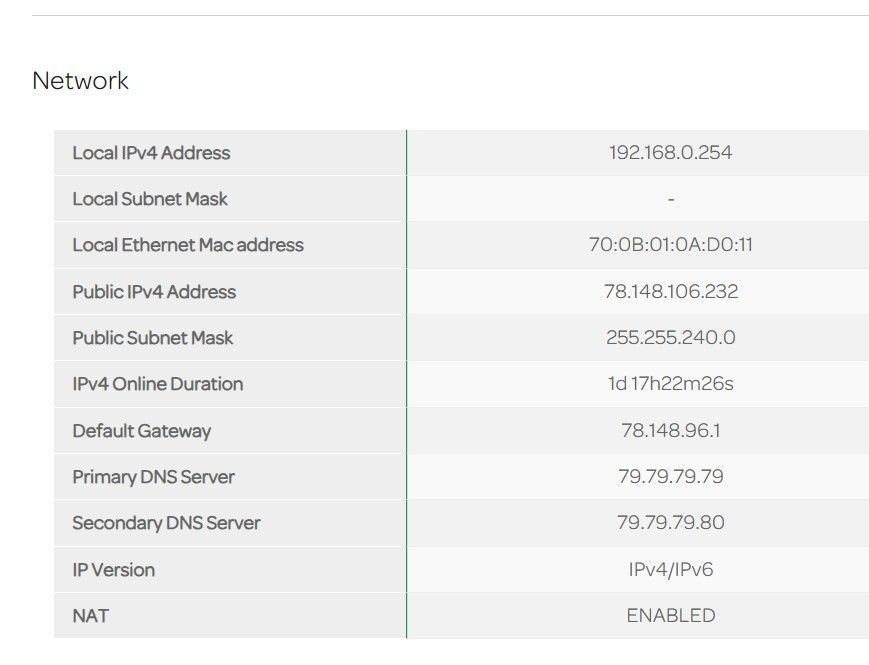Click the MAC value 70:0B:01:0A:D0:11

[x=670, y=245]
